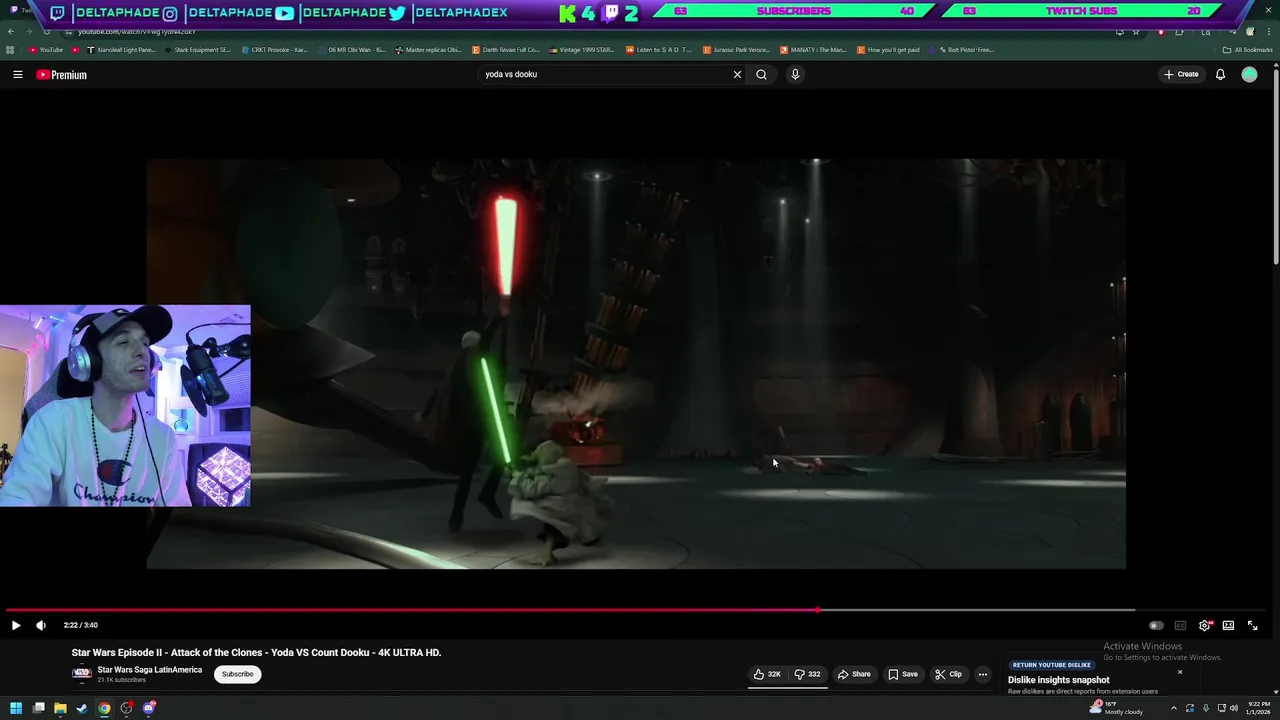Open Google Chrome from the taskbar
The height and width of the screenshot is (720, 1280).
pos(104,708)
